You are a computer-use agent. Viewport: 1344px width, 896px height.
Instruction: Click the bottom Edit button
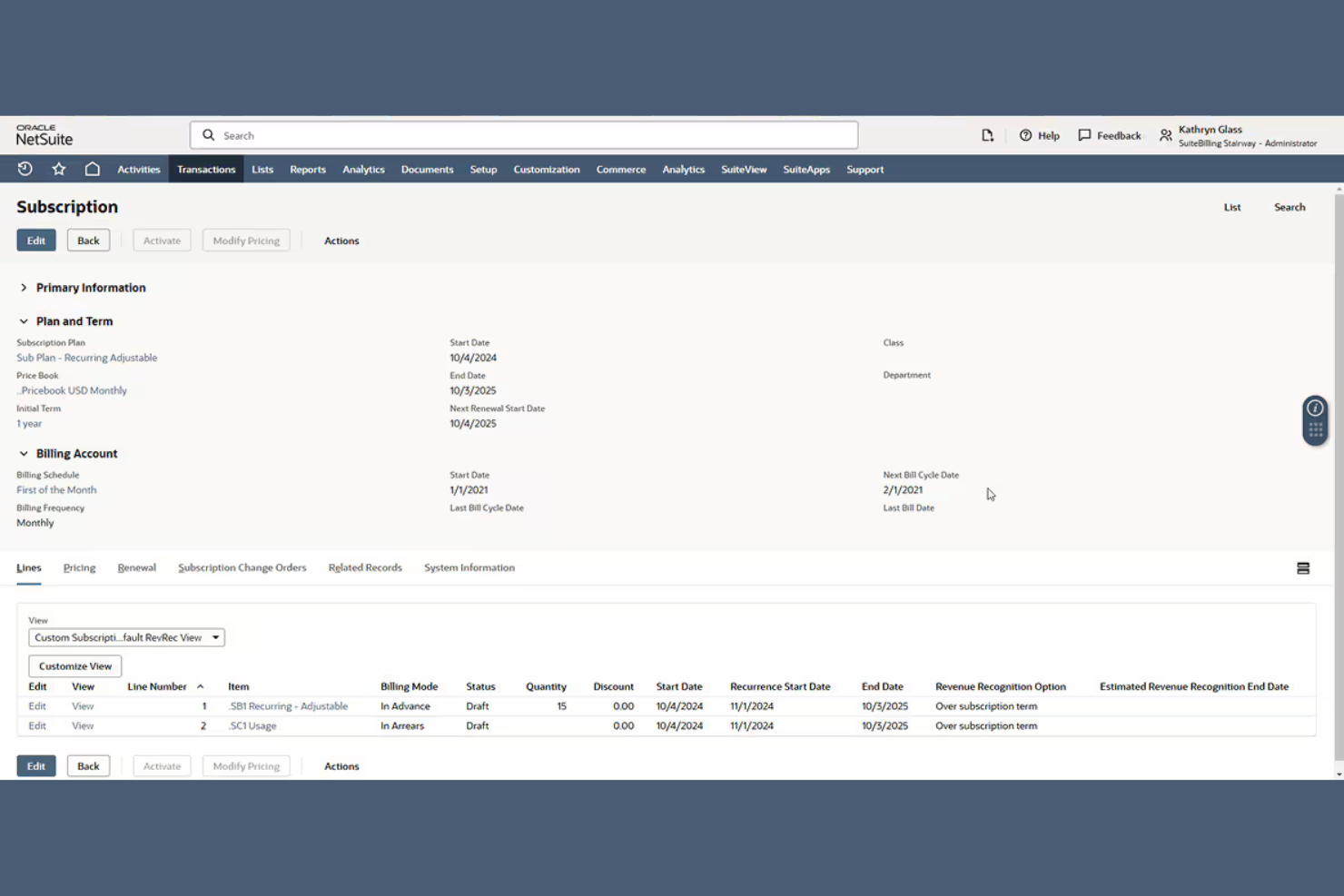(x=36, y=766)
